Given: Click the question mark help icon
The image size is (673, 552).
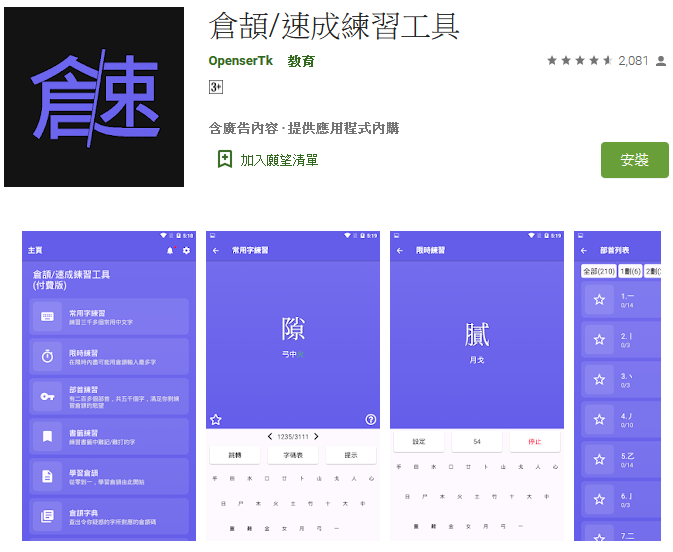Looking at the screenshot, I should coord(370,419).
